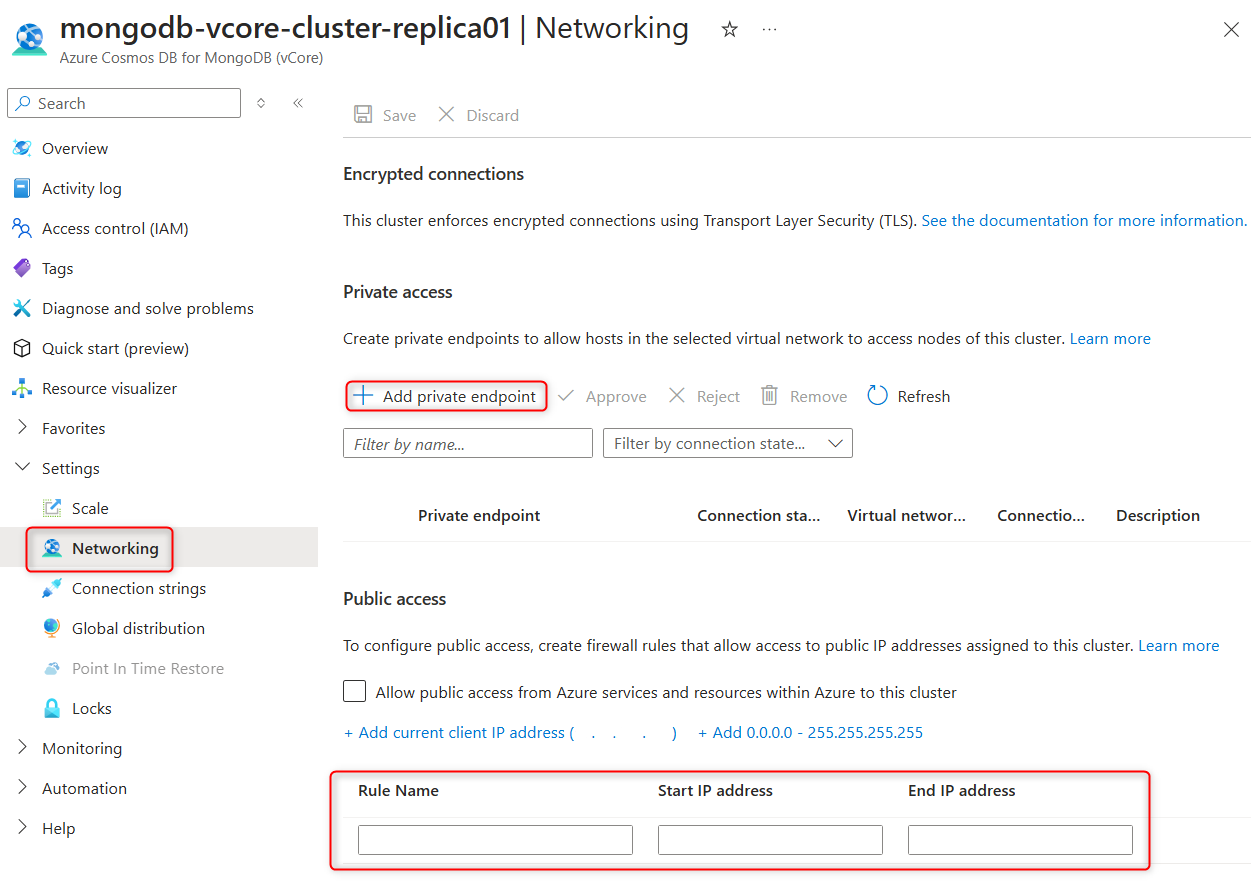
Task: Click the Remove trash icon for private endpoints
Action: pyautogui.click(x=768, y=395)
